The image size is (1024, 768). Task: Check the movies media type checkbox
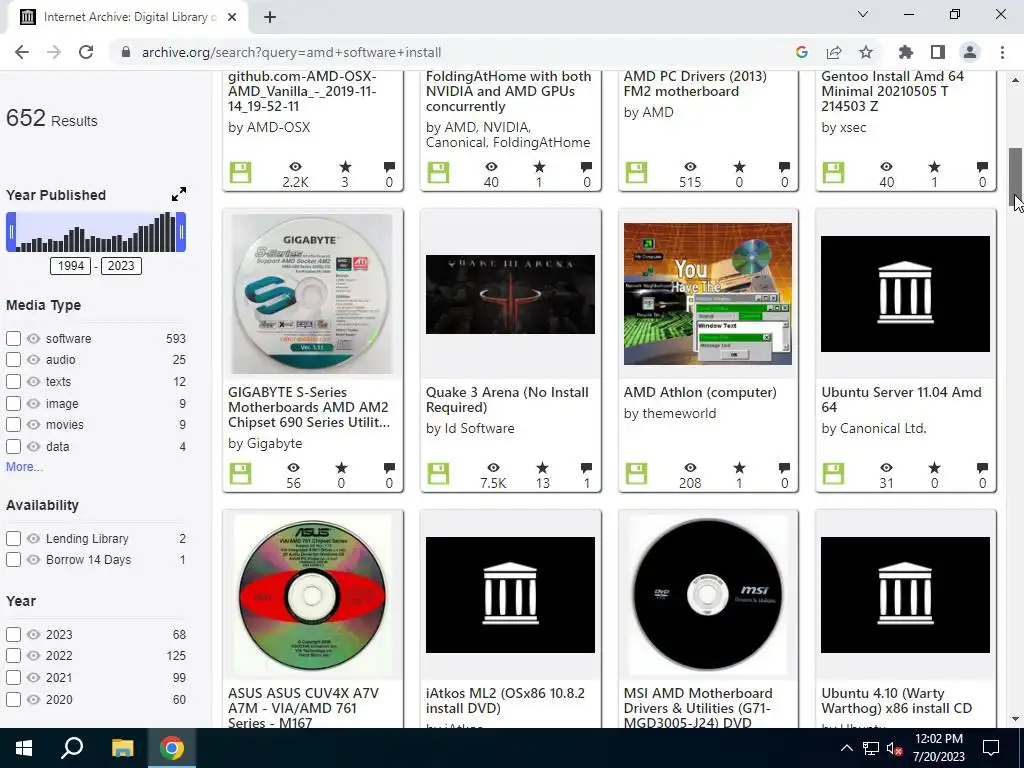(13, 424)
